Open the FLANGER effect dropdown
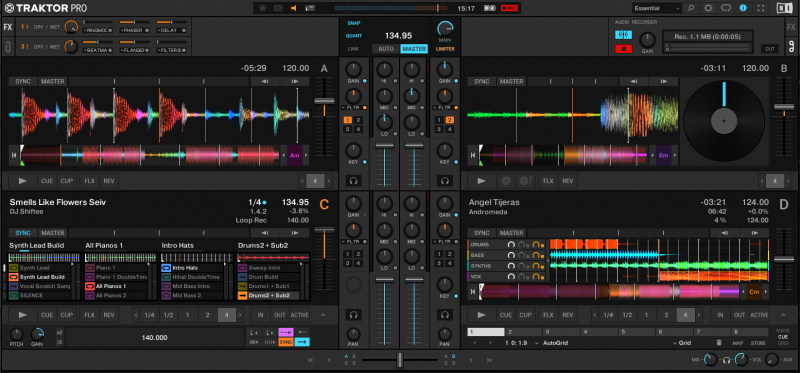The height and width of the screenshot is (373, 800). (x=135, y=50)
